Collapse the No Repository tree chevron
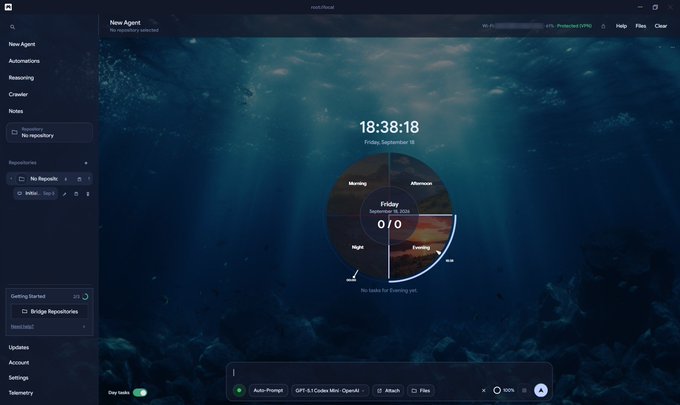This screenshot has width=680, height=405. (x=11, y=179)
